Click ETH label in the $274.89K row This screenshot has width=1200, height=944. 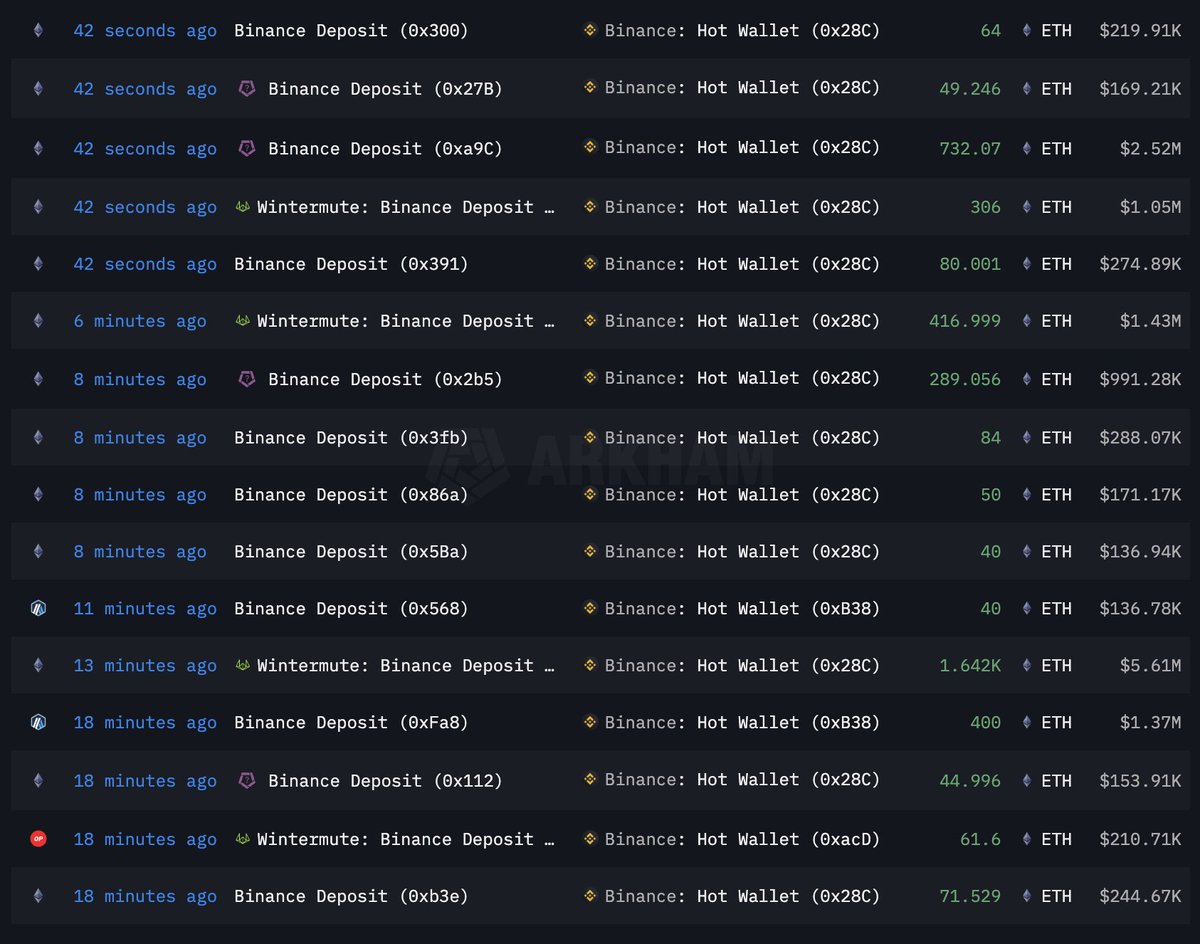tap(1056, 264)
